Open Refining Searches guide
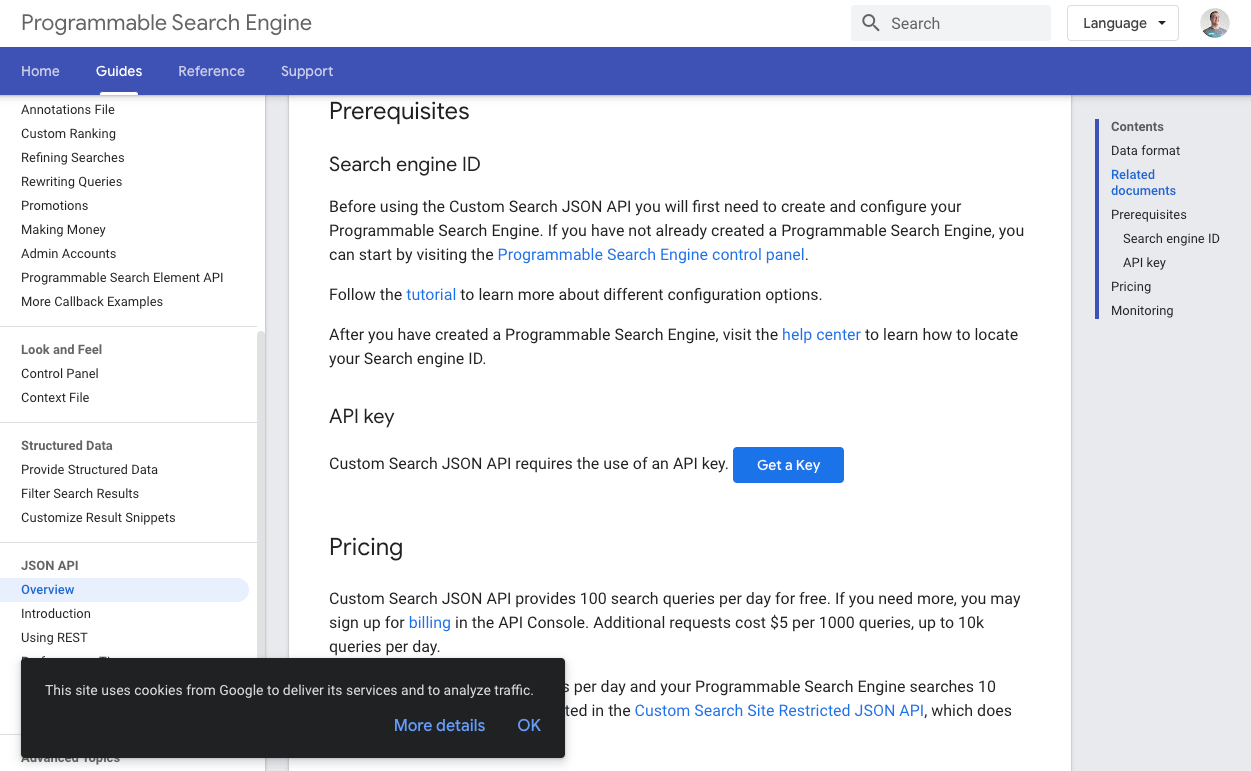The width and height of the screenshot is (1251, 771). click(73, 157)
